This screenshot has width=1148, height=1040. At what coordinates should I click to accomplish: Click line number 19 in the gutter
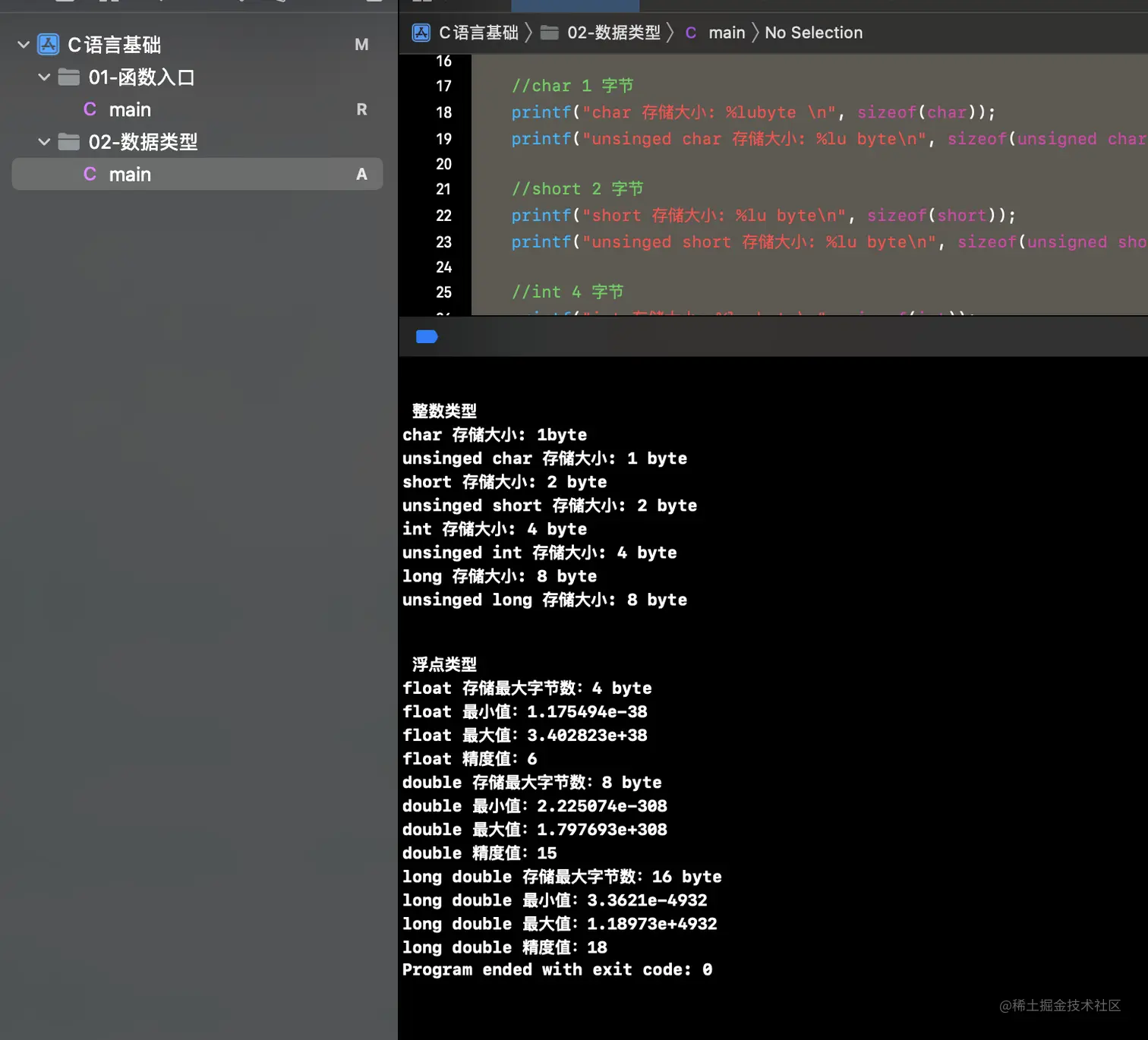444,139
